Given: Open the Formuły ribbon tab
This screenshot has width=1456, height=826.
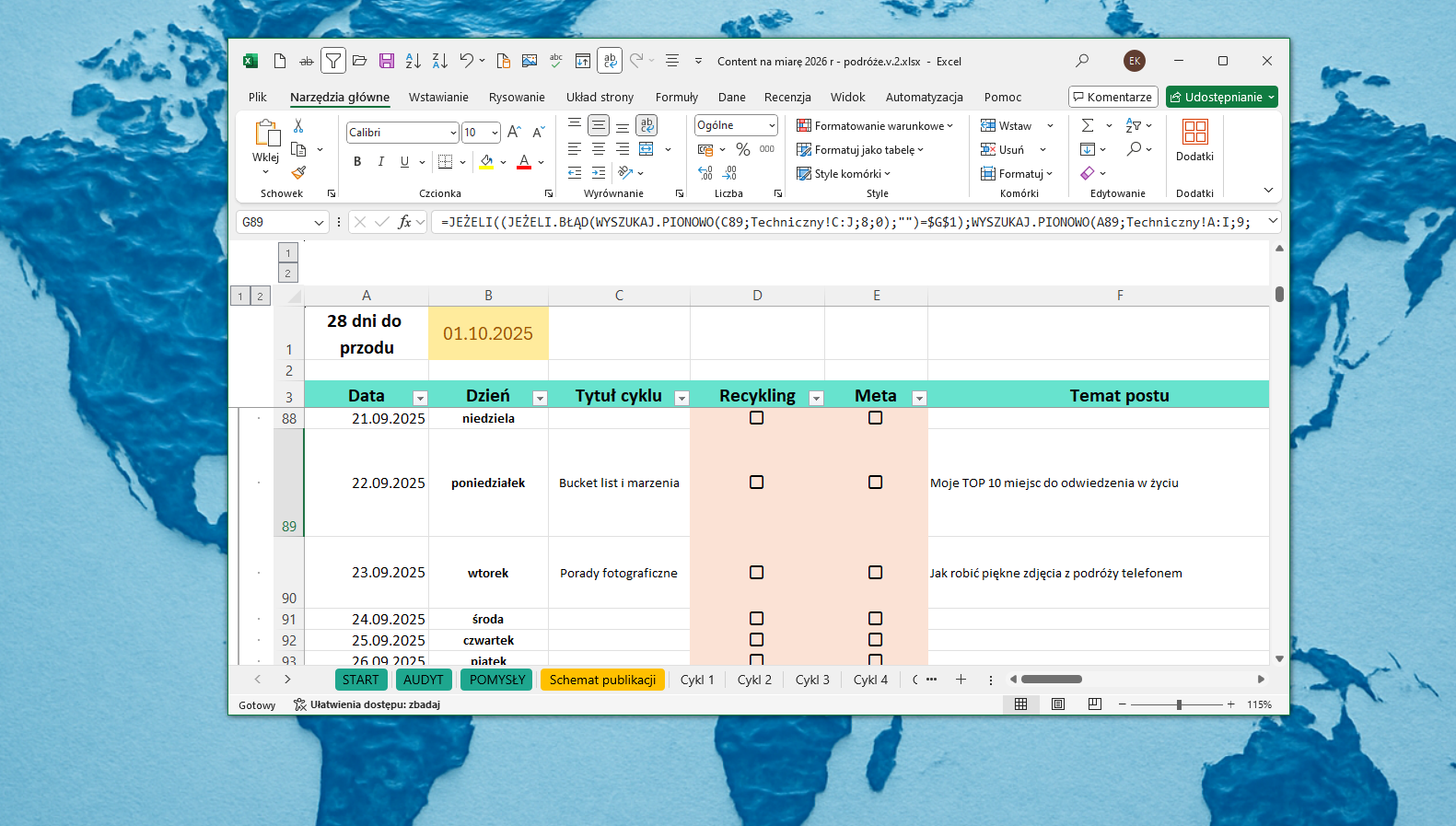Looking at the screenshot, I should [677, 97].
